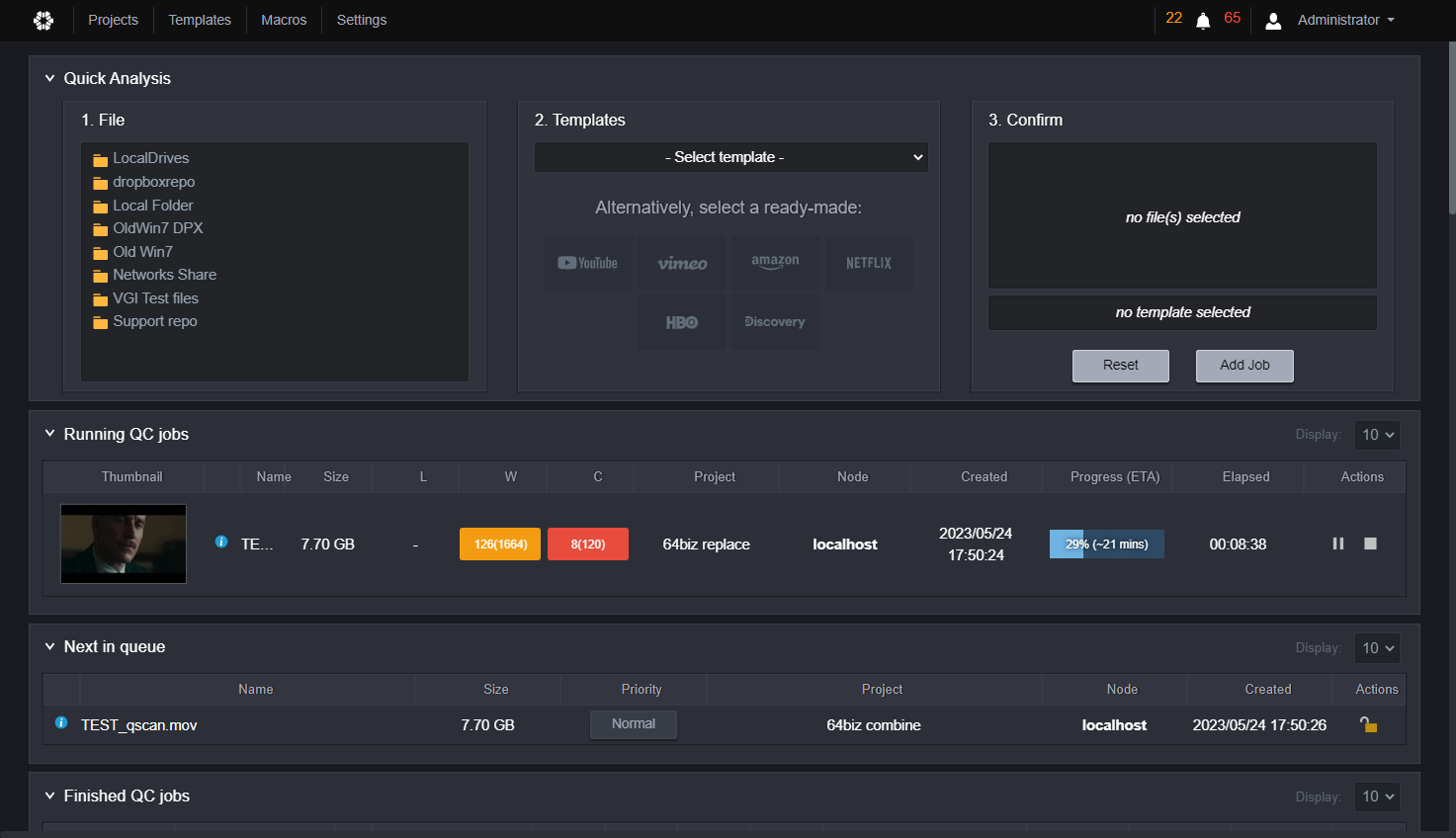Open the Networks Share folder

[x=154, y=275]
